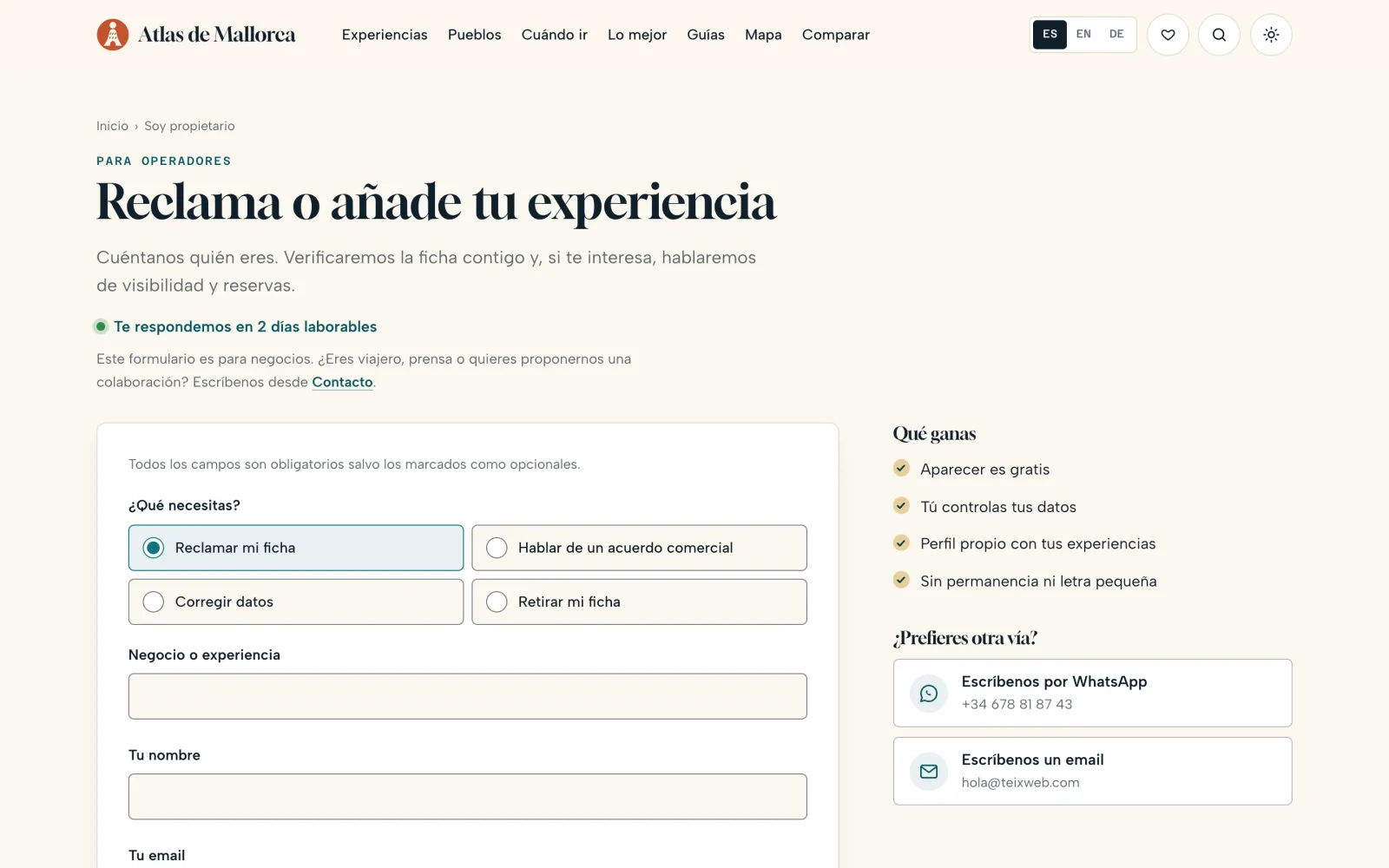Switch language to EN

pyautogui.click(x=1083, y=35)
